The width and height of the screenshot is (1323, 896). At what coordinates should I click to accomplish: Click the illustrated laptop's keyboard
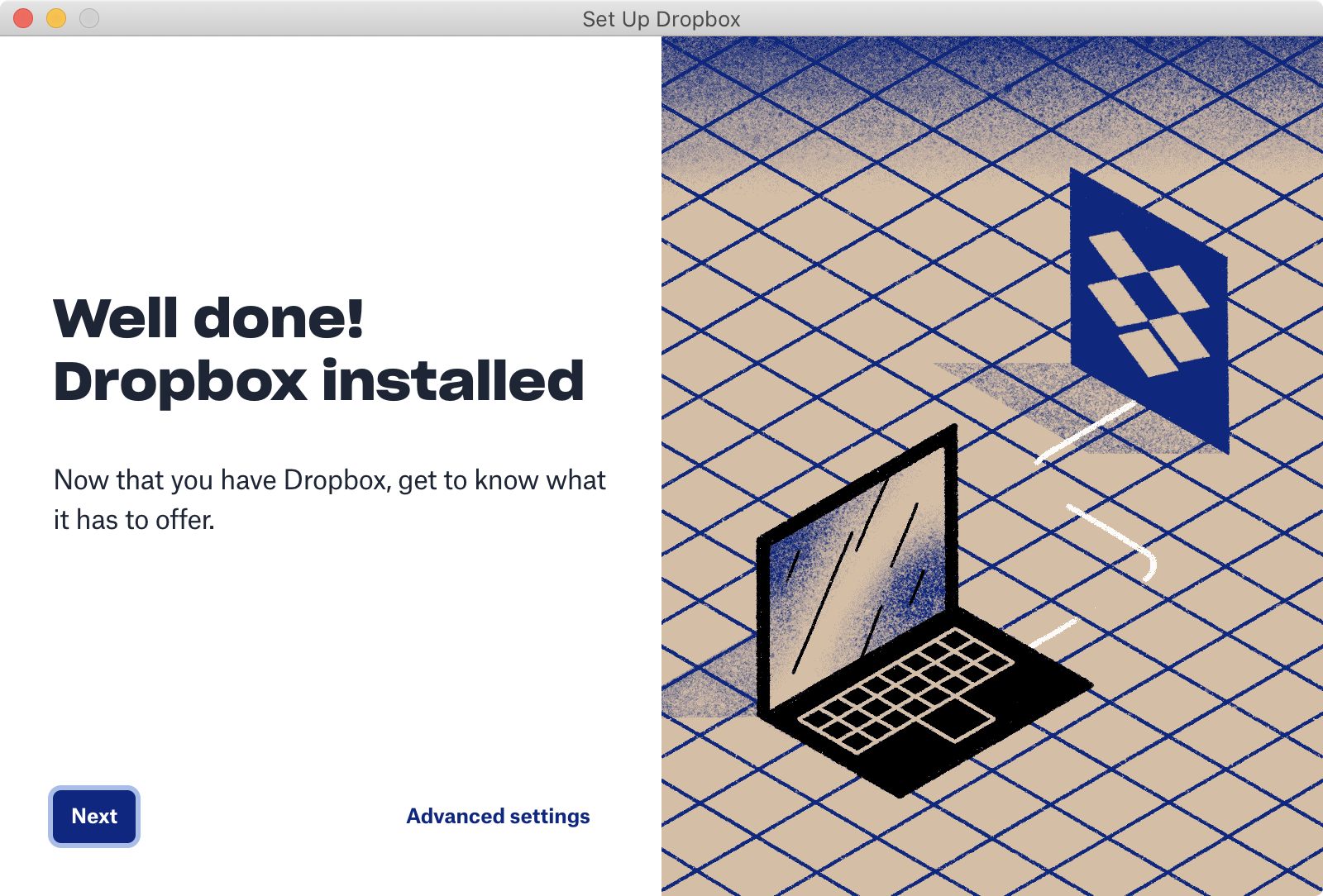(x=901, y=686)
